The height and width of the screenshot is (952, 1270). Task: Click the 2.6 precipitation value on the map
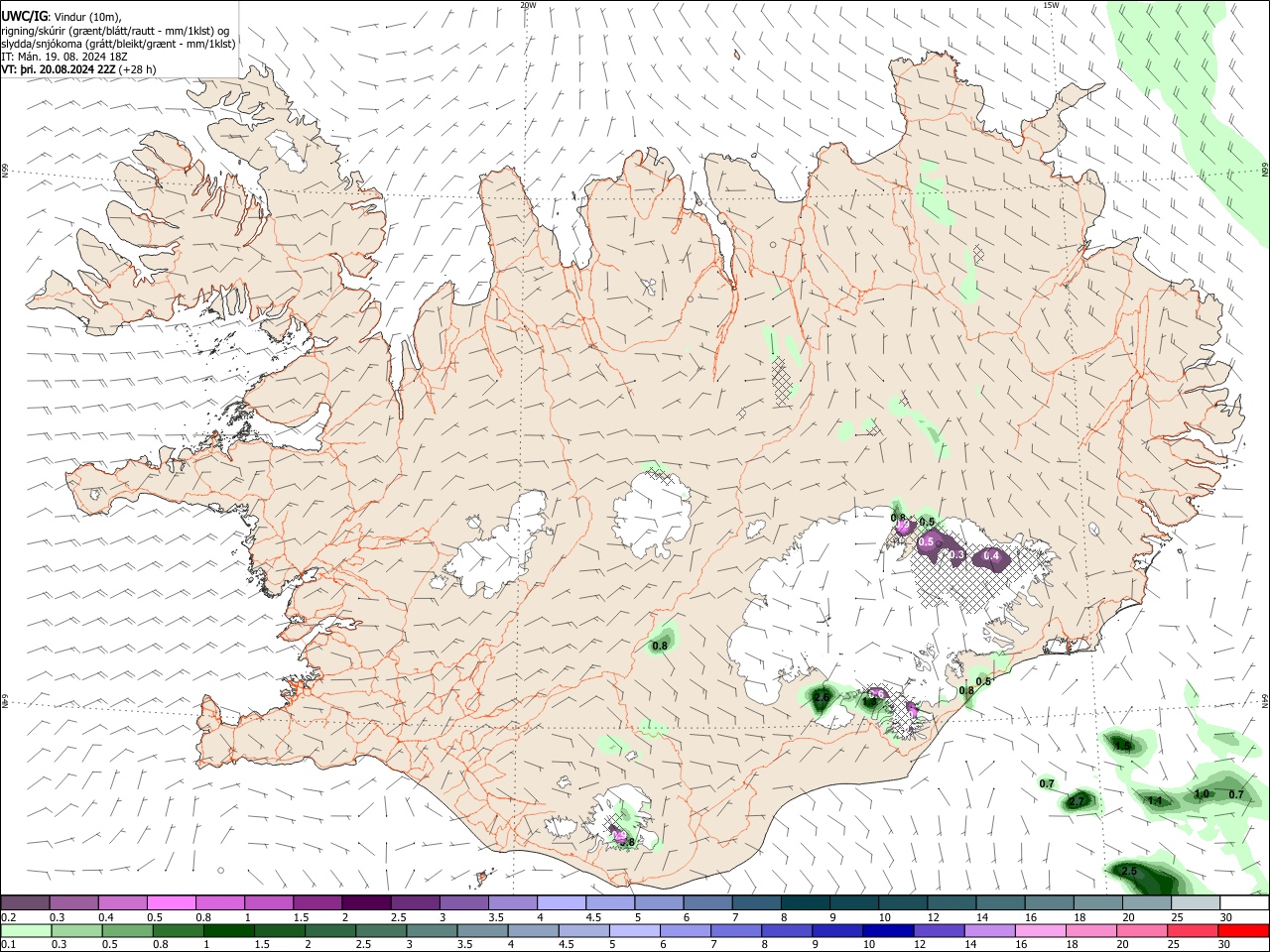821,698
